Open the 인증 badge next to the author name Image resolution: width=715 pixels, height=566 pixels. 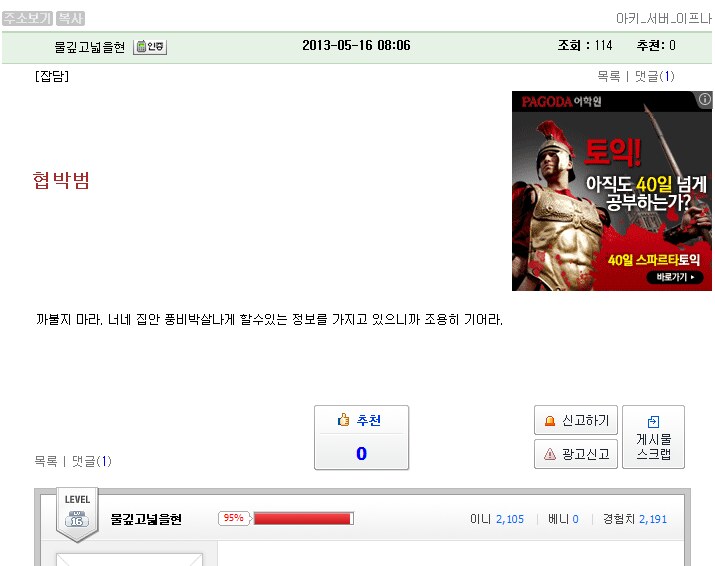tap(150, 47)
